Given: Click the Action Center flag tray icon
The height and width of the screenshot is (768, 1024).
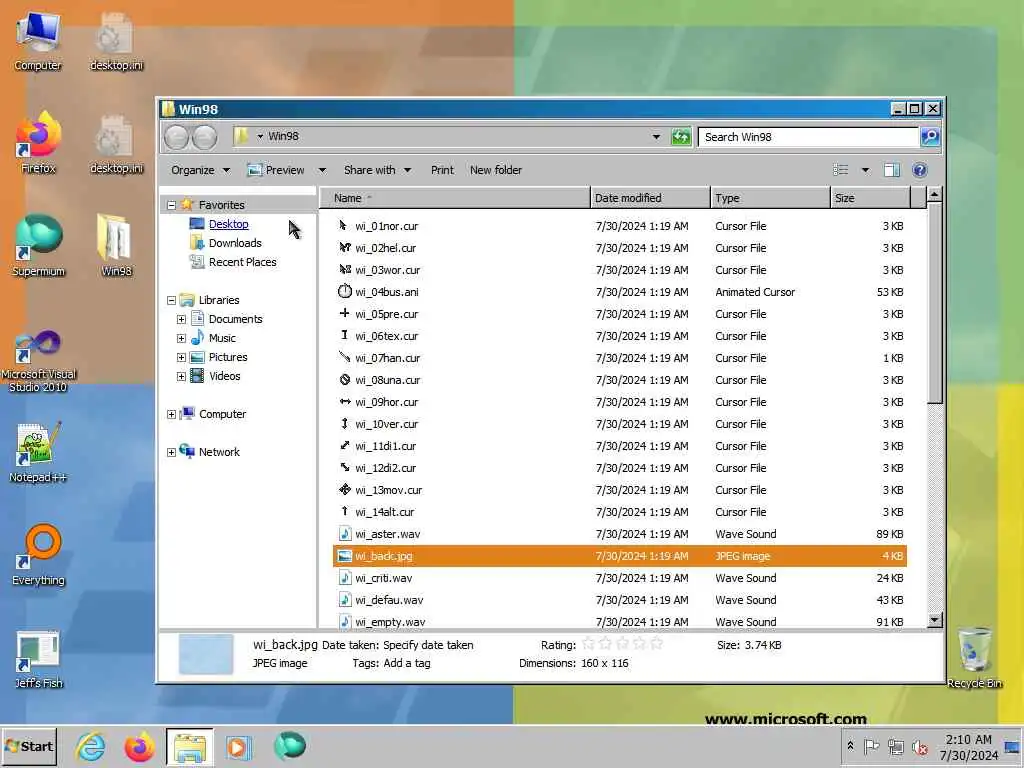Looking at the screenshot, I should coord(871,746).
